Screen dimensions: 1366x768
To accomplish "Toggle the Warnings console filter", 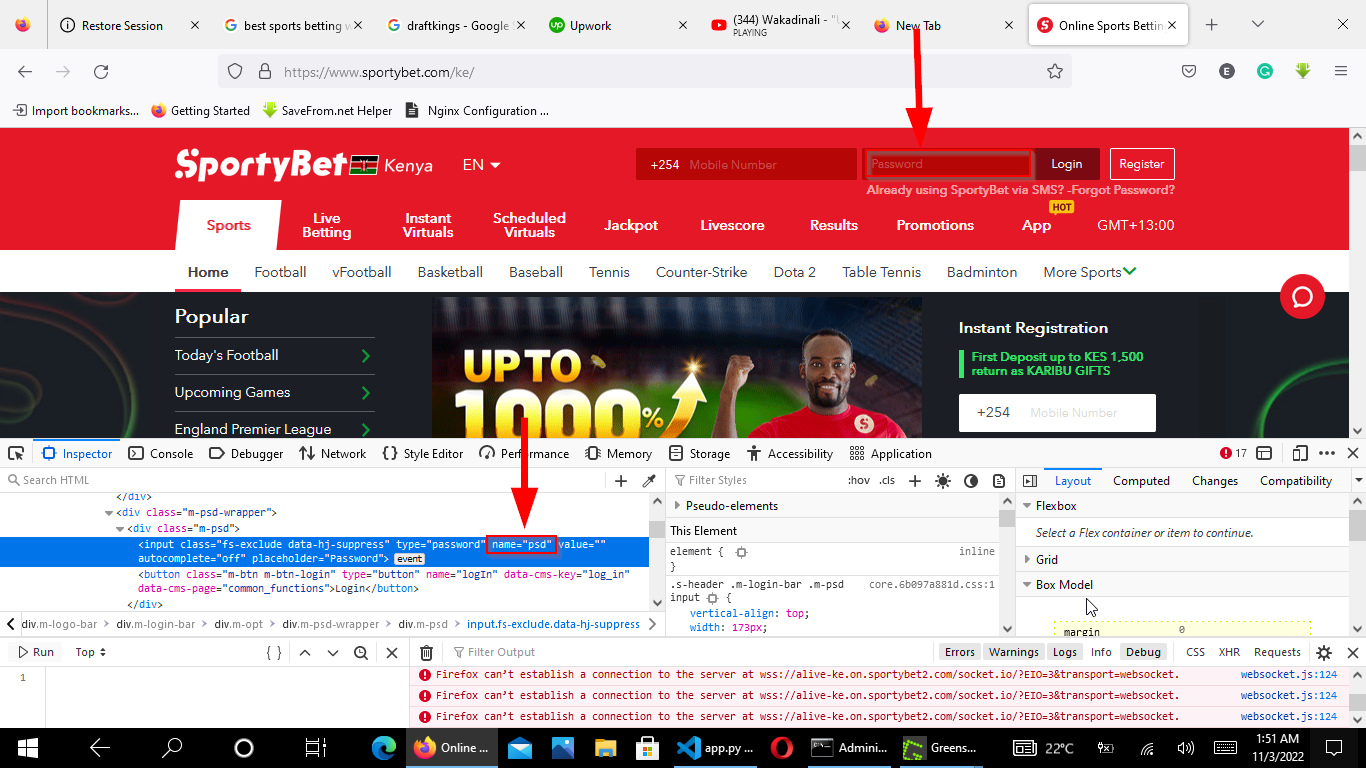I will point(1014,652).
